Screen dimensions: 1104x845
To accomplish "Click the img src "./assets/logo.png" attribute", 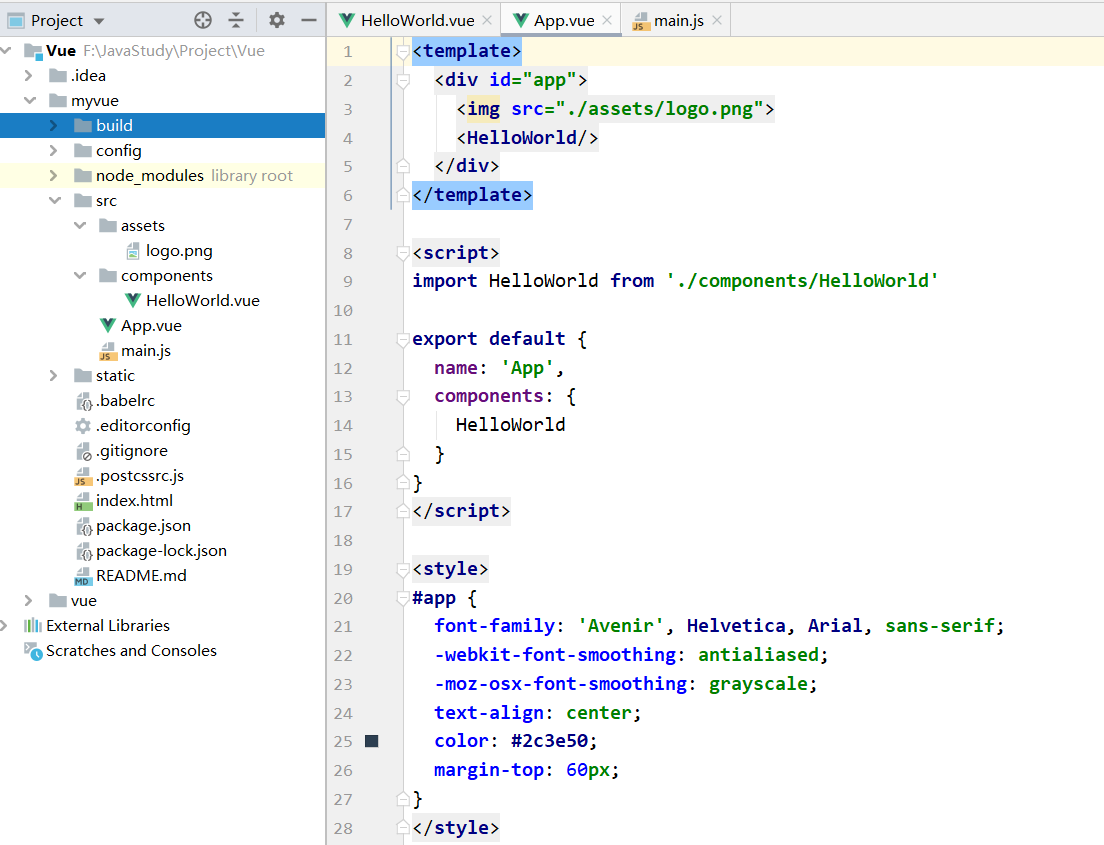I will [x=638, y=109].
